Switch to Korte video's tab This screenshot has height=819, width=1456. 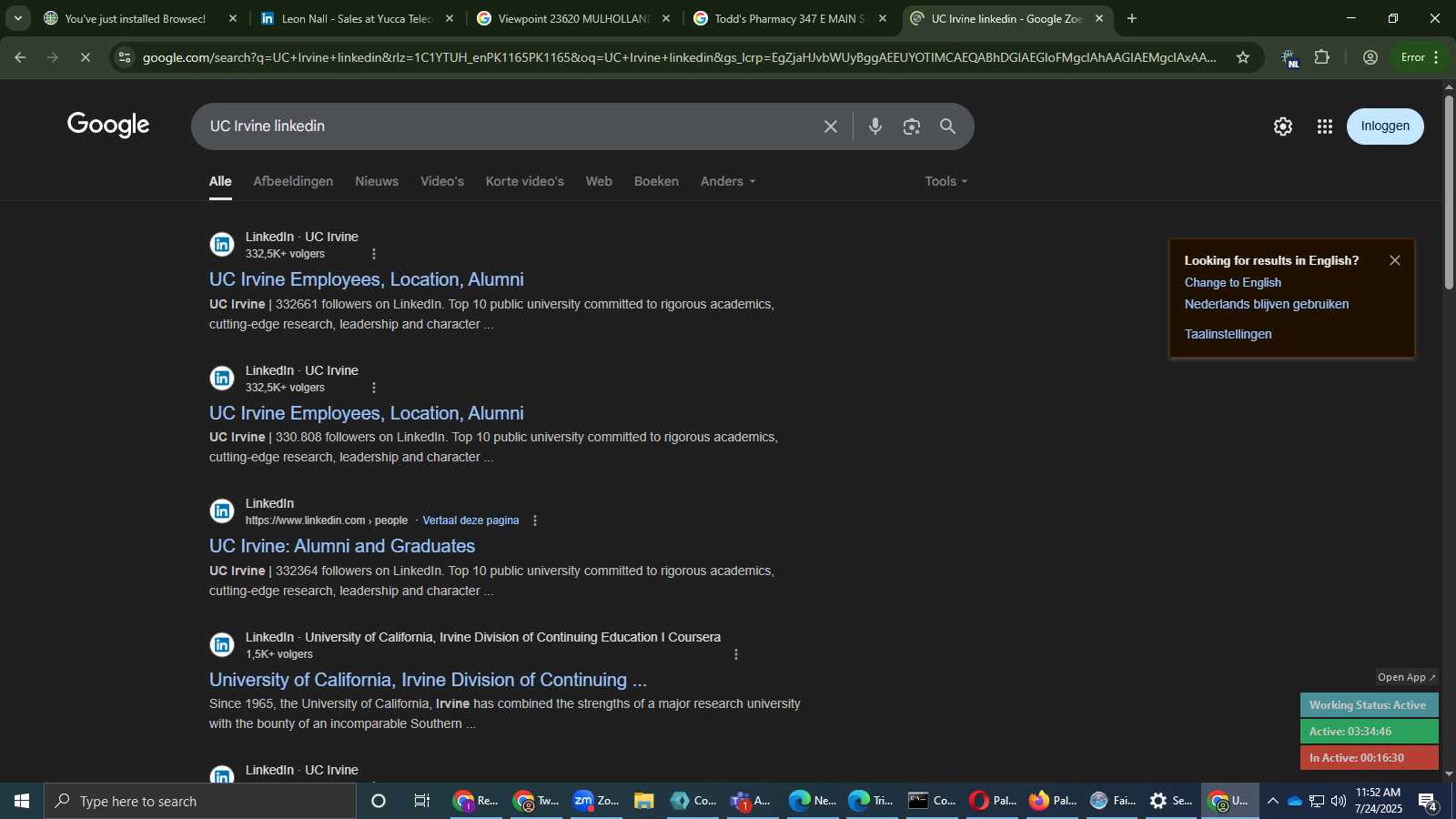tap(525, 181)
